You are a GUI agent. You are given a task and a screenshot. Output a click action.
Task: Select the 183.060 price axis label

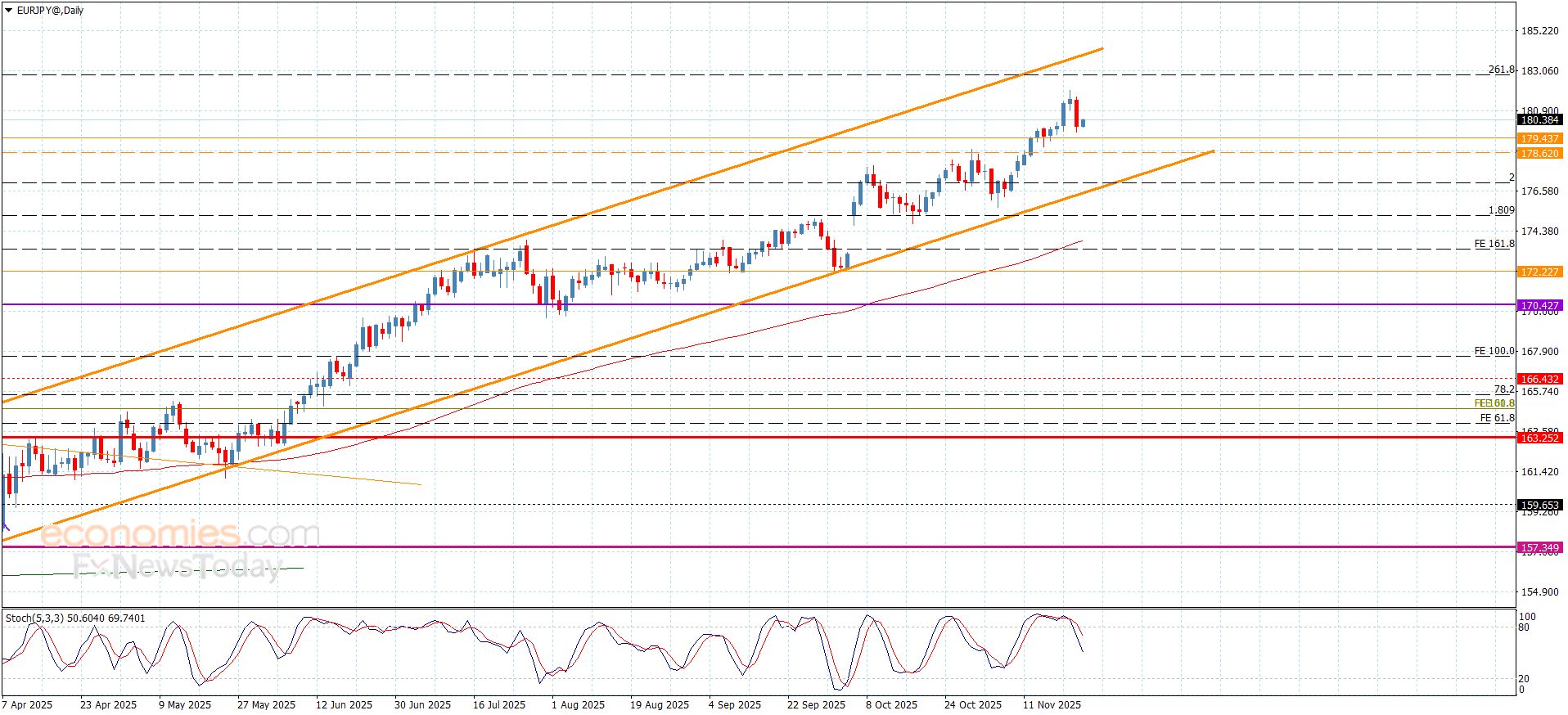click(1539, 71)
